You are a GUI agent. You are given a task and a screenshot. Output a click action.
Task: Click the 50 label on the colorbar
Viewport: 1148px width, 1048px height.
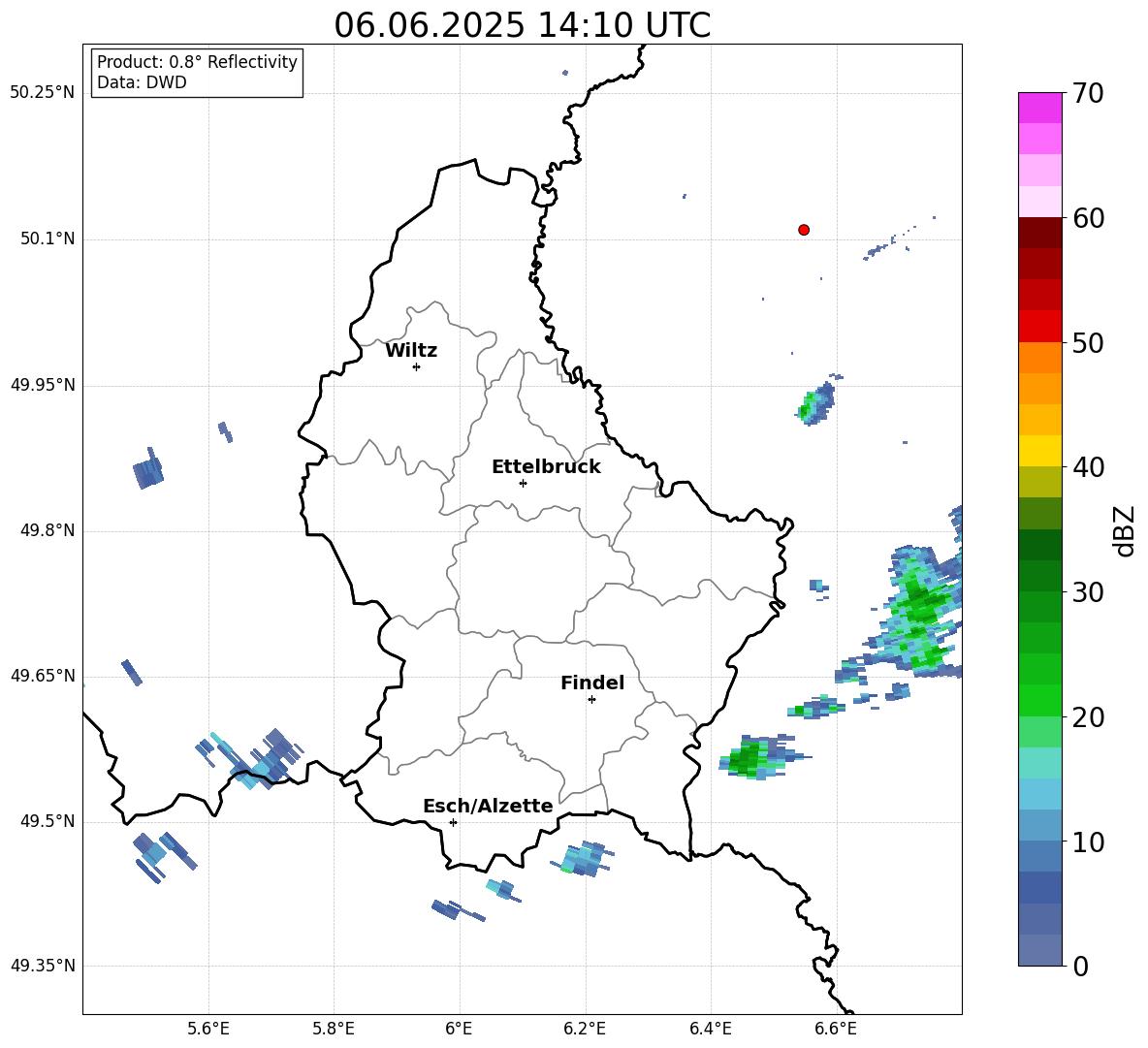coord(1088,342)
